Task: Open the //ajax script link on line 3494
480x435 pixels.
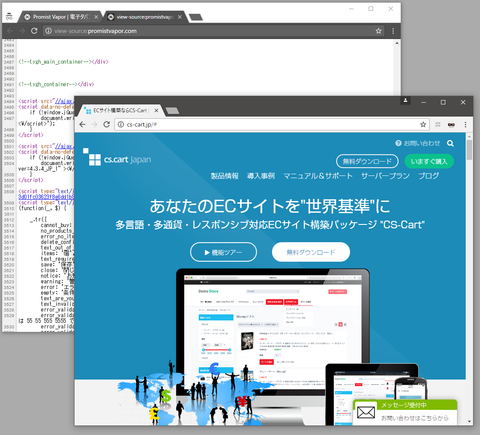Action: (64, 101)
